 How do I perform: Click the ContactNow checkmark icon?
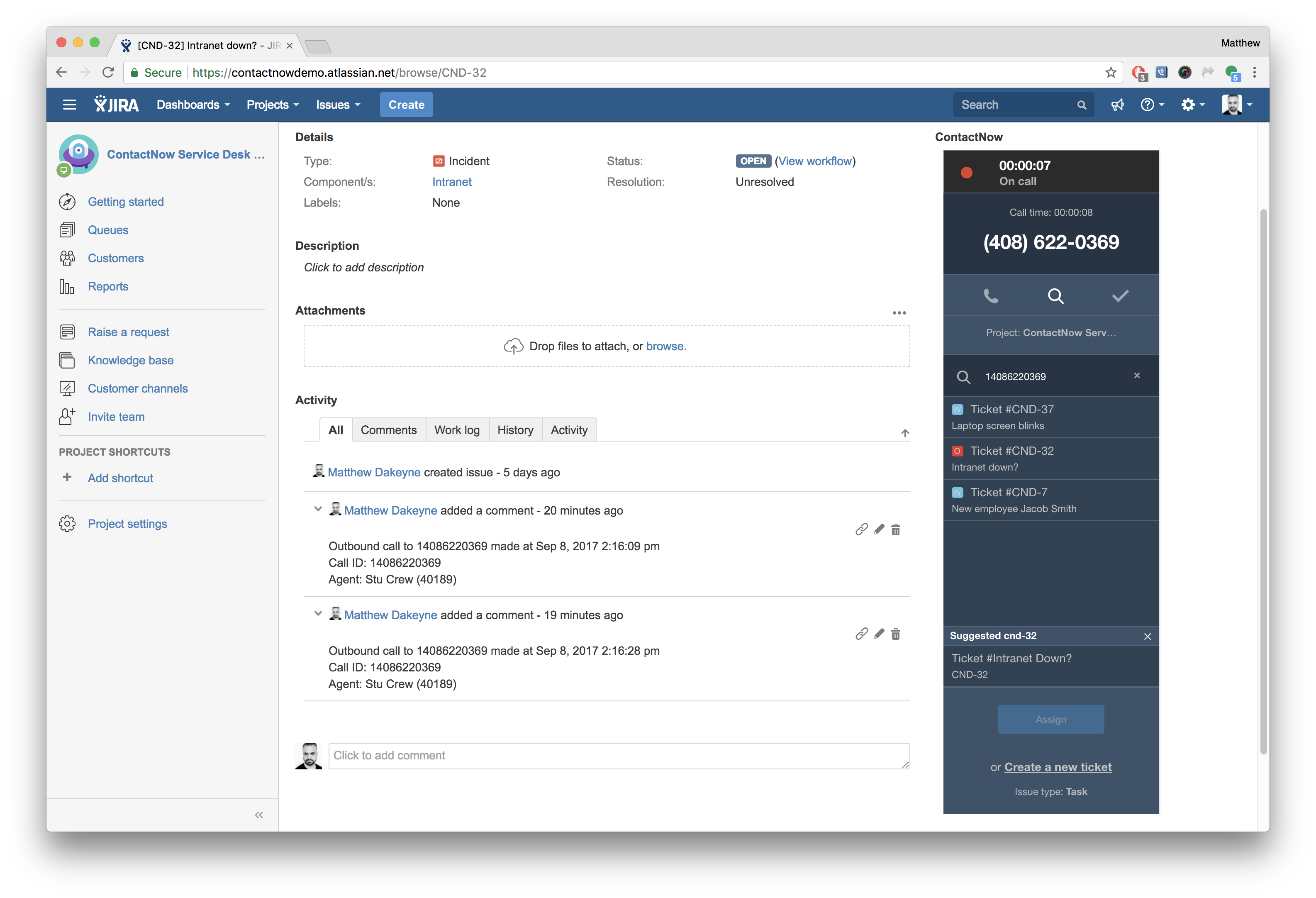[x=1120, y=296]
